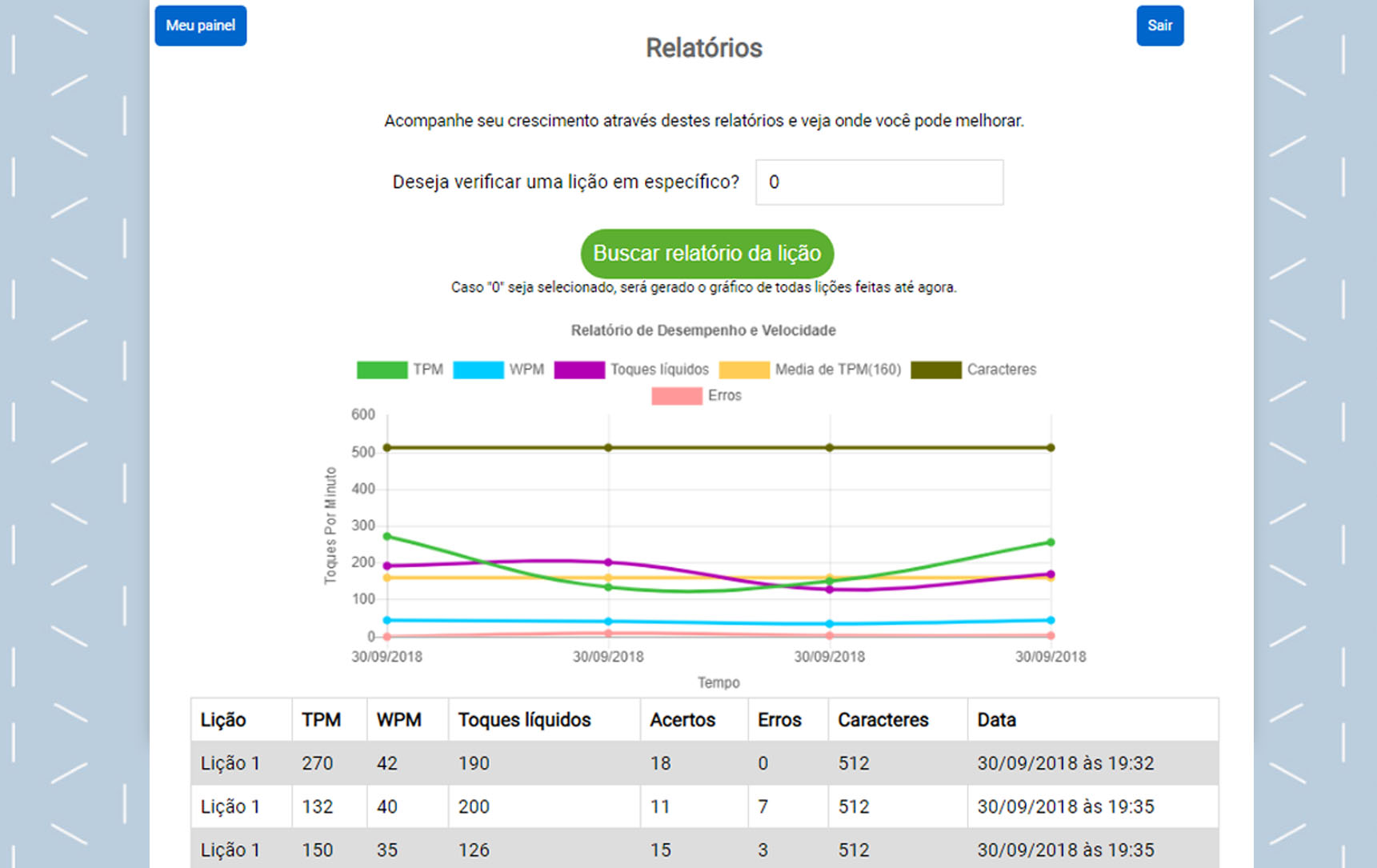Viewport: 1377px width, 868px height.
Task: Click the Toques líquidos column header
Action: point(524,720)
